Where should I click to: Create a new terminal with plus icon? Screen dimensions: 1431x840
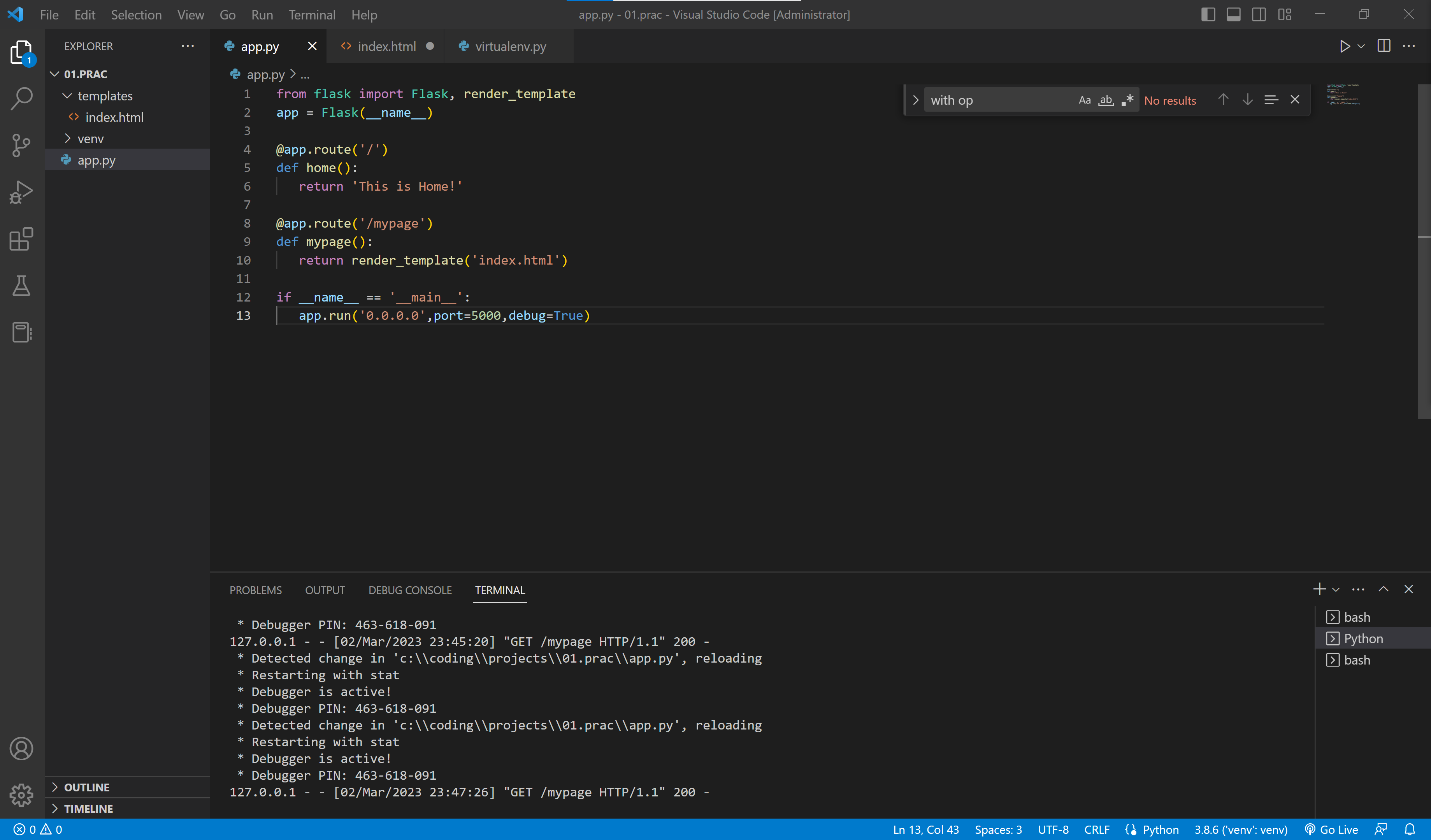[1319, 590]
